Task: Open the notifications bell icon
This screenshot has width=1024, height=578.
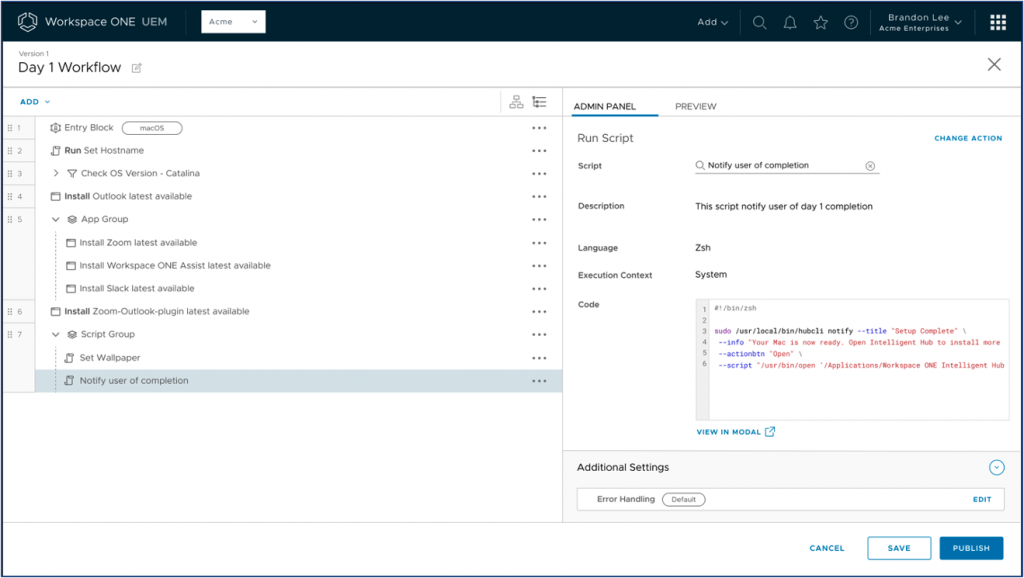Action: tap(790, 22)
